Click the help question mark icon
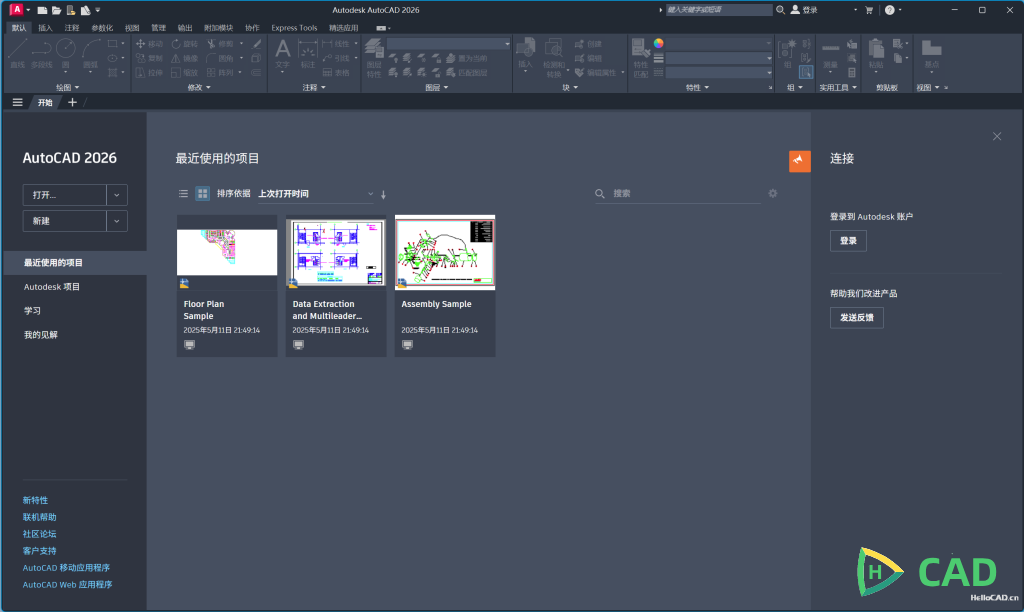Viewport: 1024px width, 612px height. (889, 10)
